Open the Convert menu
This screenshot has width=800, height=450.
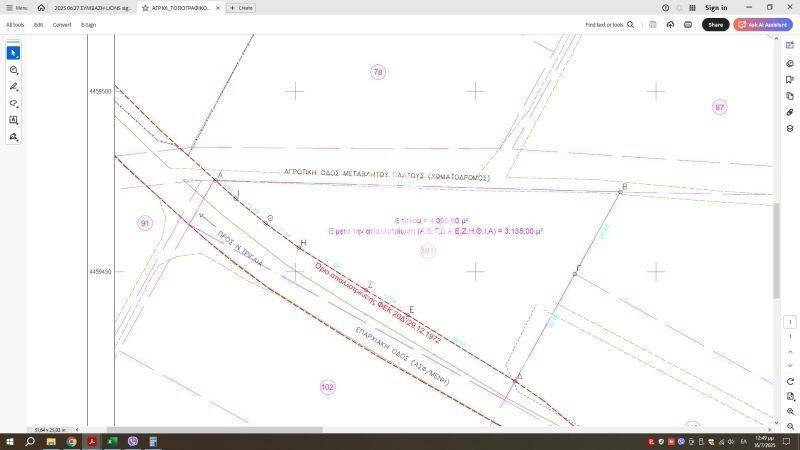tap(62, 24)
